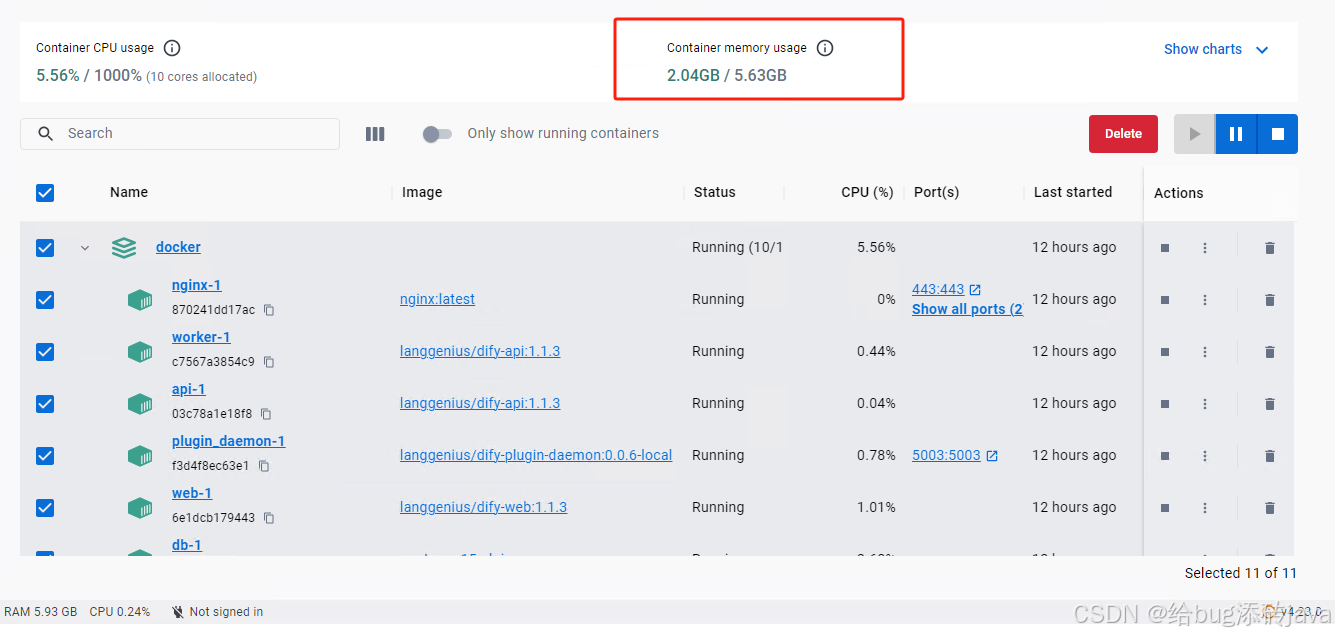The image size is (1335, 636).
Task: Open the nginx-1 container link
Action: [x=196, y=285]
